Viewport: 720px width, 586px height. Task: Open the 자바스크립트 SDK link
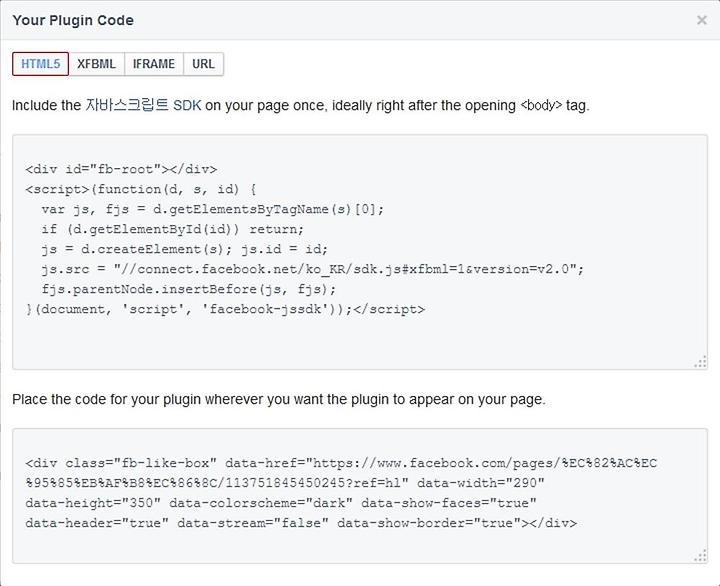pyautogui.click(x=143, y=105)
